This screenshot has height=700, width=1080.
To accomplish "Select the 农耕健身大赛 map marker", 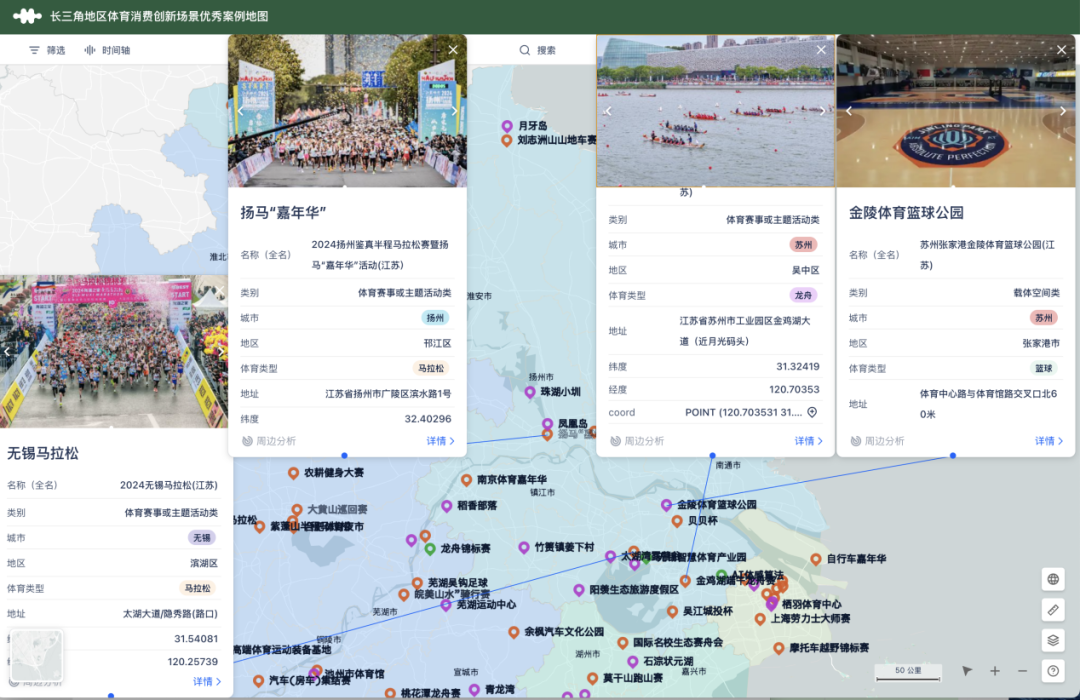I will pyautogui.click(x=293, y=473).
